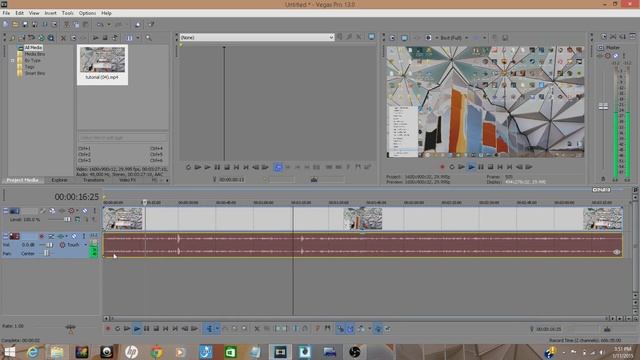Open the Options menu

click(87, 13)
